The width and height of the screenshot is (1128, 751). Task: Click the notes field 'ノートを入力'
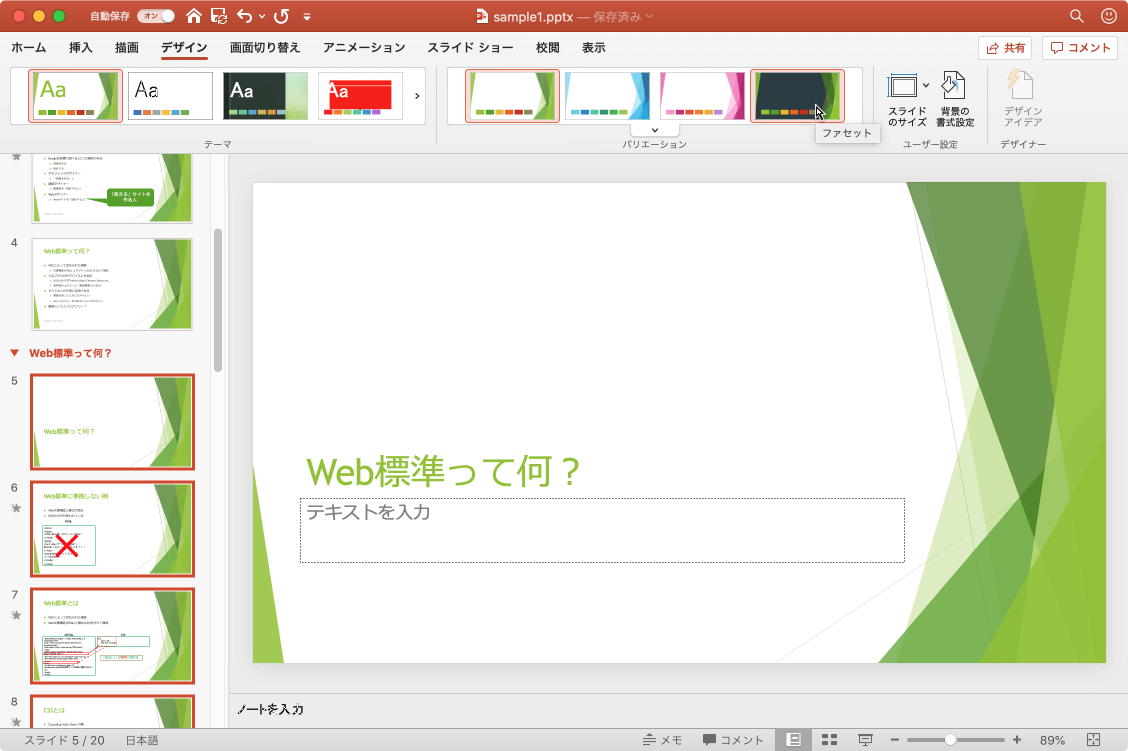[x=270, y=709]
